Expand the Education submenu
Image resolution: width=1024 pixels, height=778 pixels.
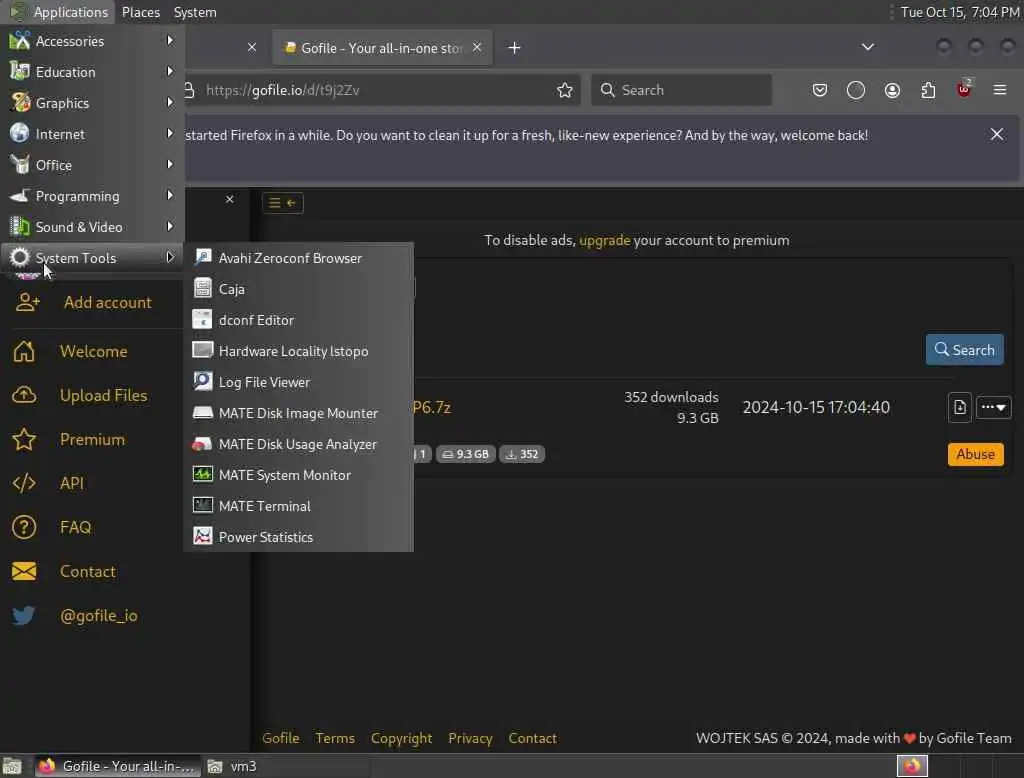[x=92, y=72]
